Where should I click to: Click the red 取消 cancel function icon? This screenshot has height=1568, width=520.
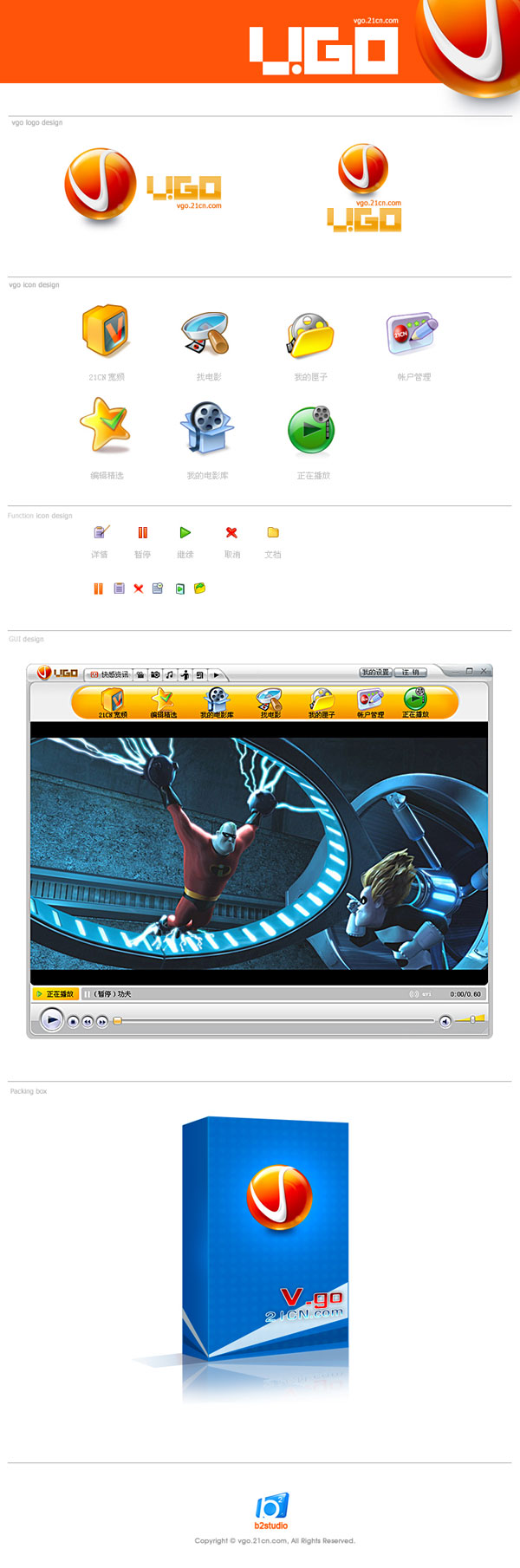[x=231, y=532]
